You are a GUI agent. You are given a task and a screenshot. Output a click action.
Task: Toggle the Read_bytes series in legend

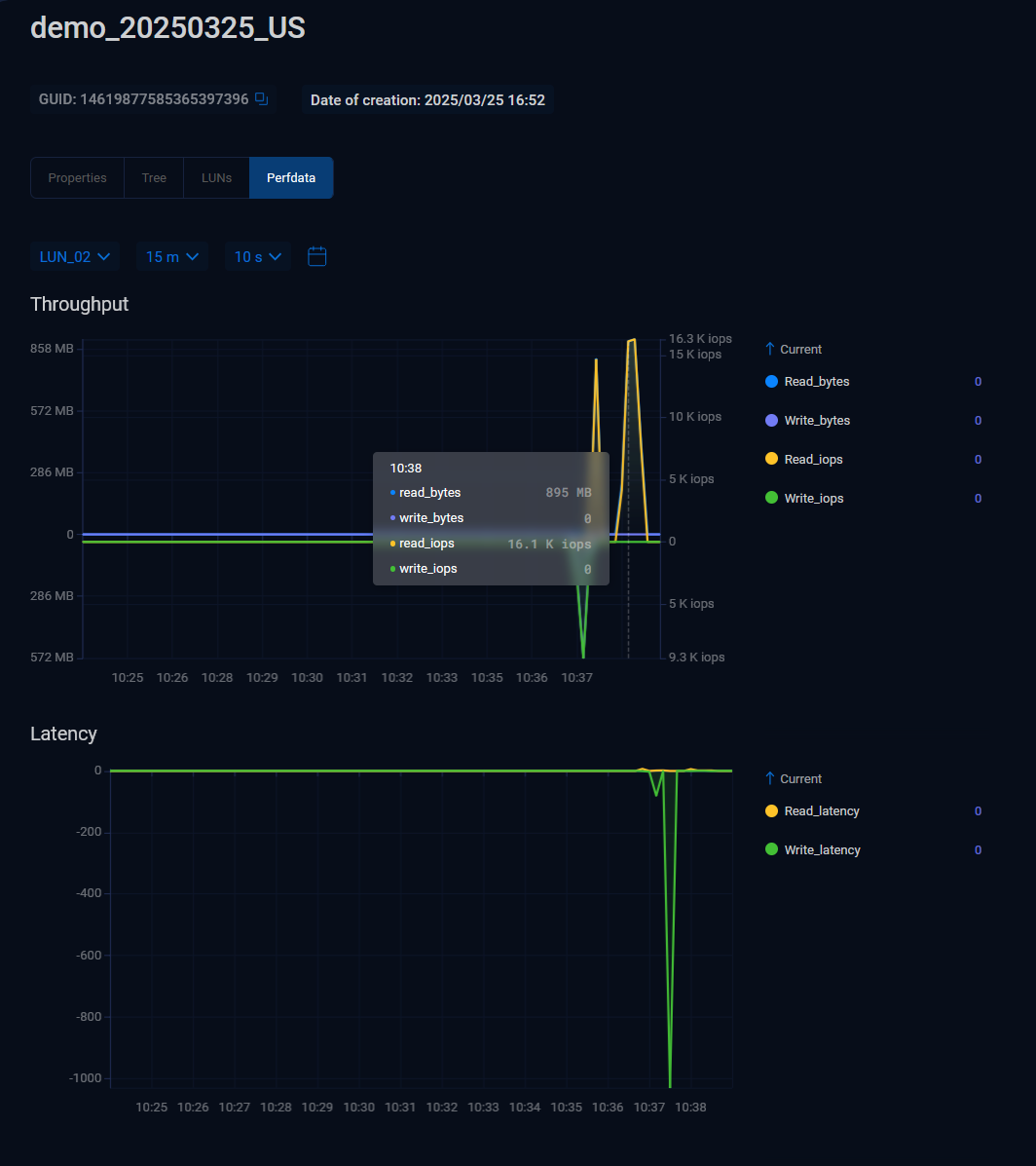point(817,382)
